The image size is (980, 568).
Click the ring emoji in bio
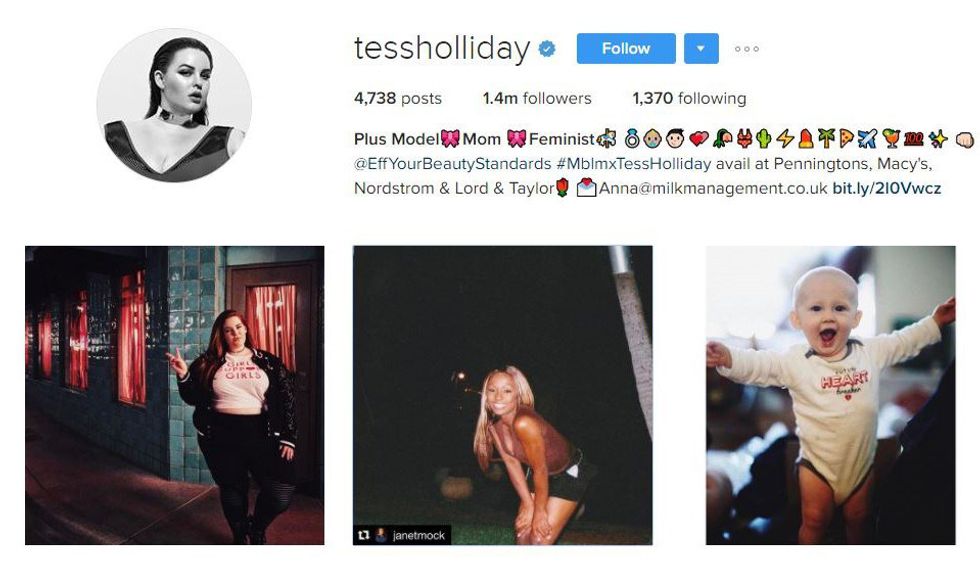[632, 139]
